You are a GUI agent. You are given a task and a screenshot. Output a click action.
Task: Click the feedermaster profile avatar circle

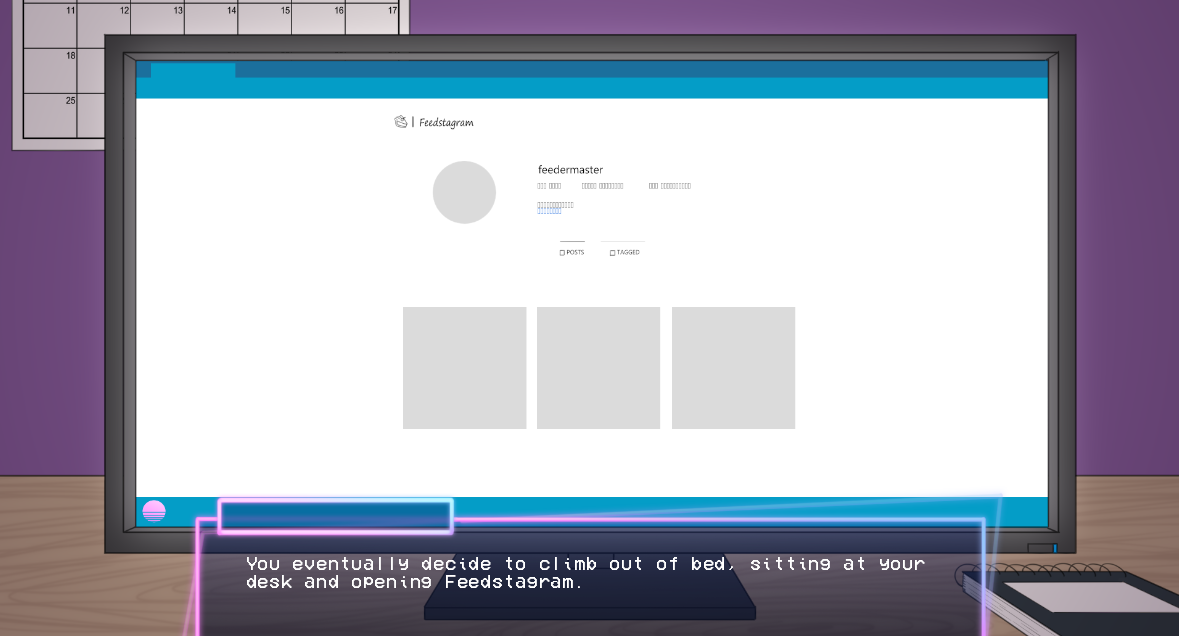[x=464, y=192]
